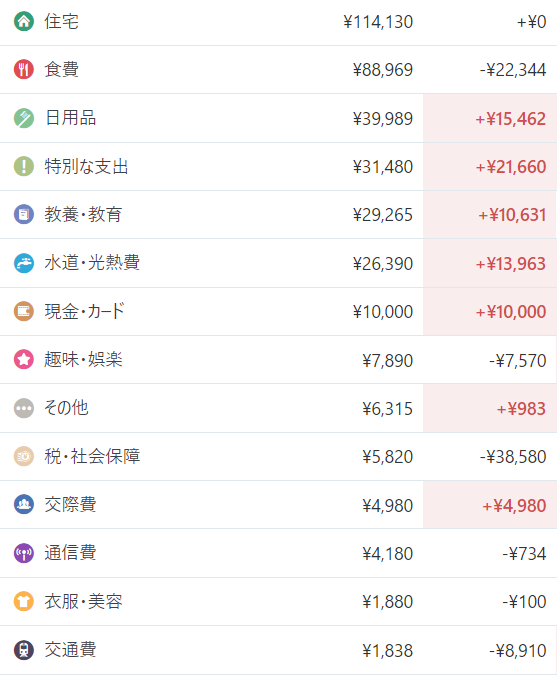The width and height of the screenshot is (557, 675).
Task: Select the train icon for 交通費
Action: click(24, 650)
